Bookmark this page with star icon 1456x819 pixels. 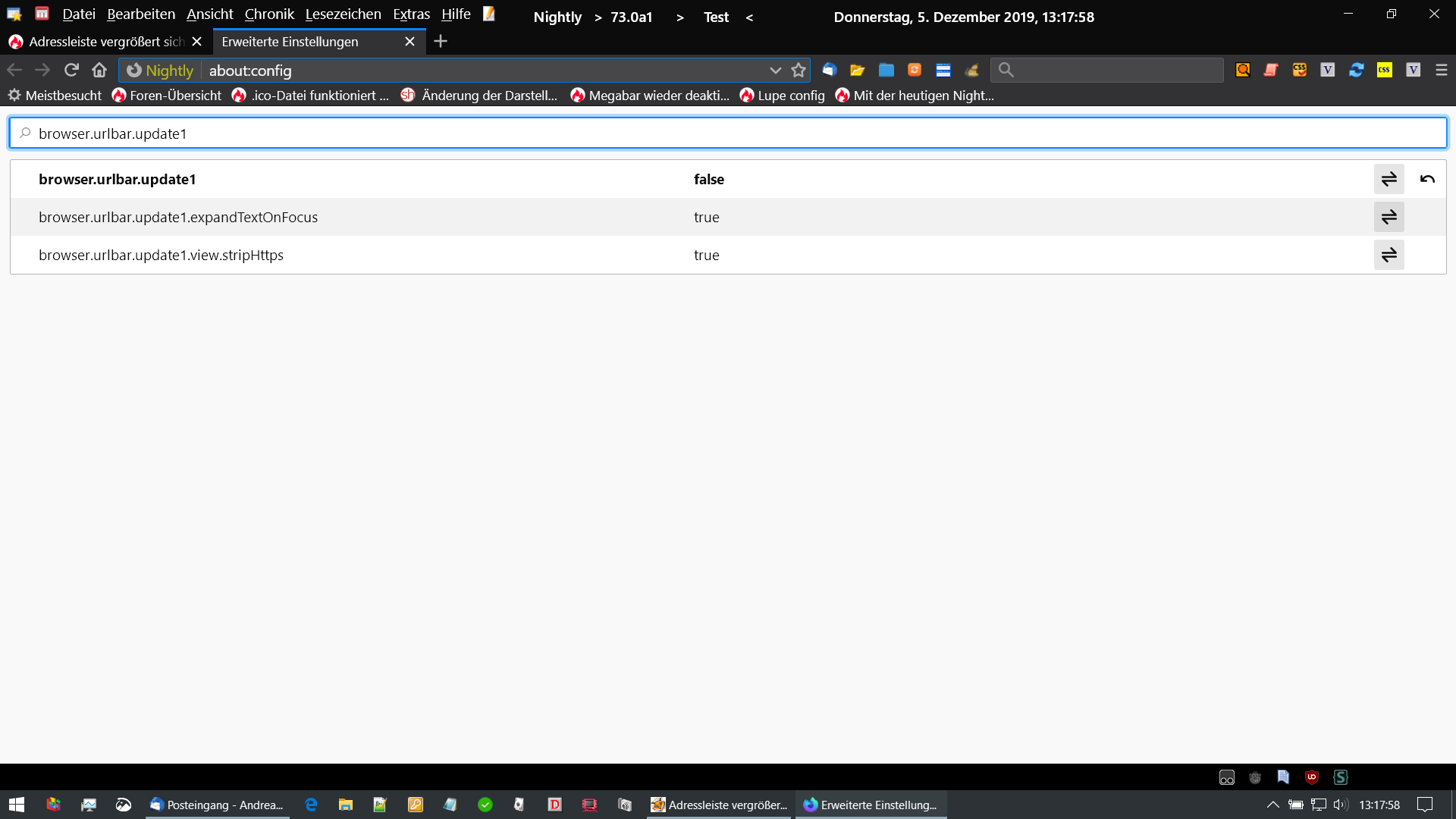click(x=799, y=70)
